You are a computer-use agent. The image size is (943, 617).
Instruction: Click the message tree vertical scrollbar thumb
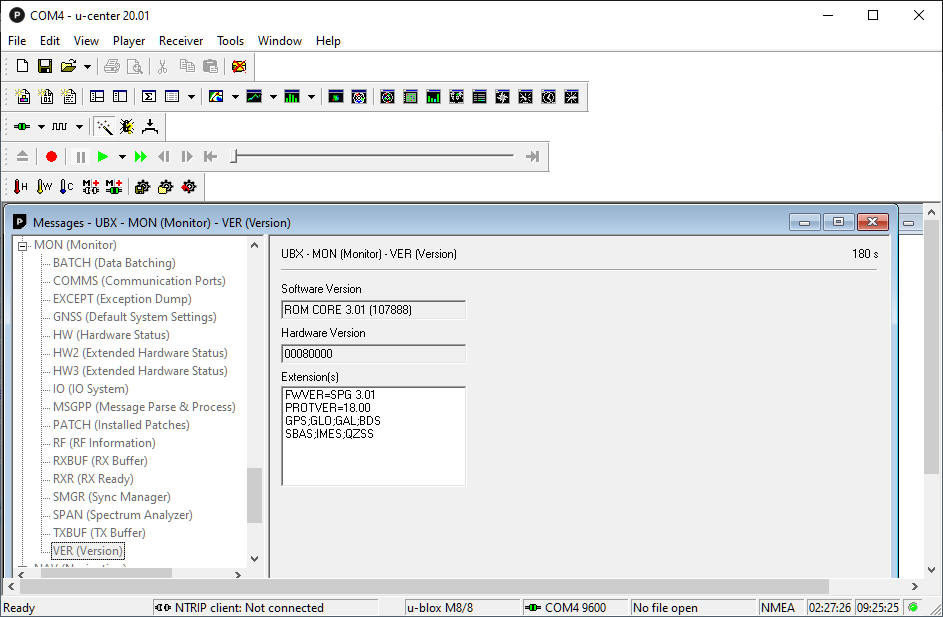[254, 496]
